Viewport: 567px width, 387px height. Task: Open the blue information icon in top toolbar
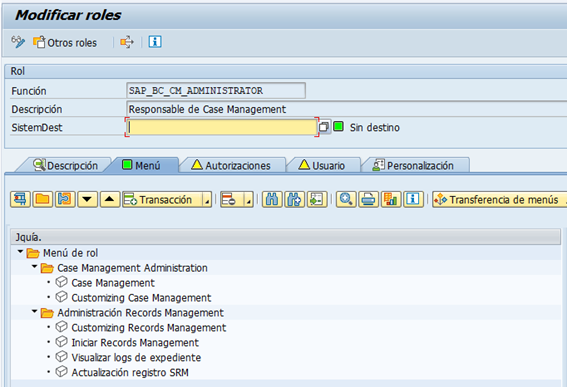click(155, 42)
